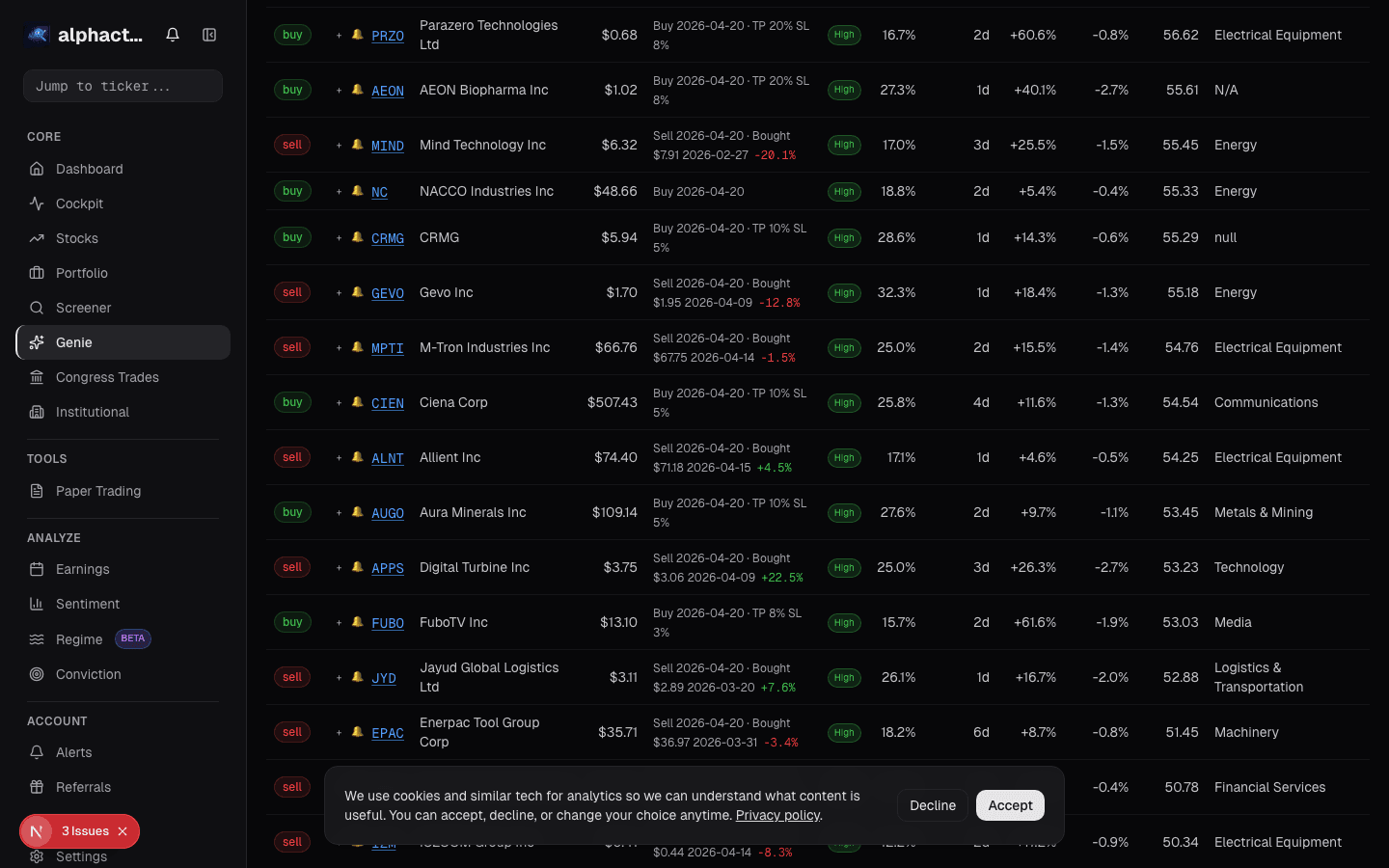The height and width of the screenshot is (868, 1389).
Task: Accept the cookie consent
Action: 1010,805
